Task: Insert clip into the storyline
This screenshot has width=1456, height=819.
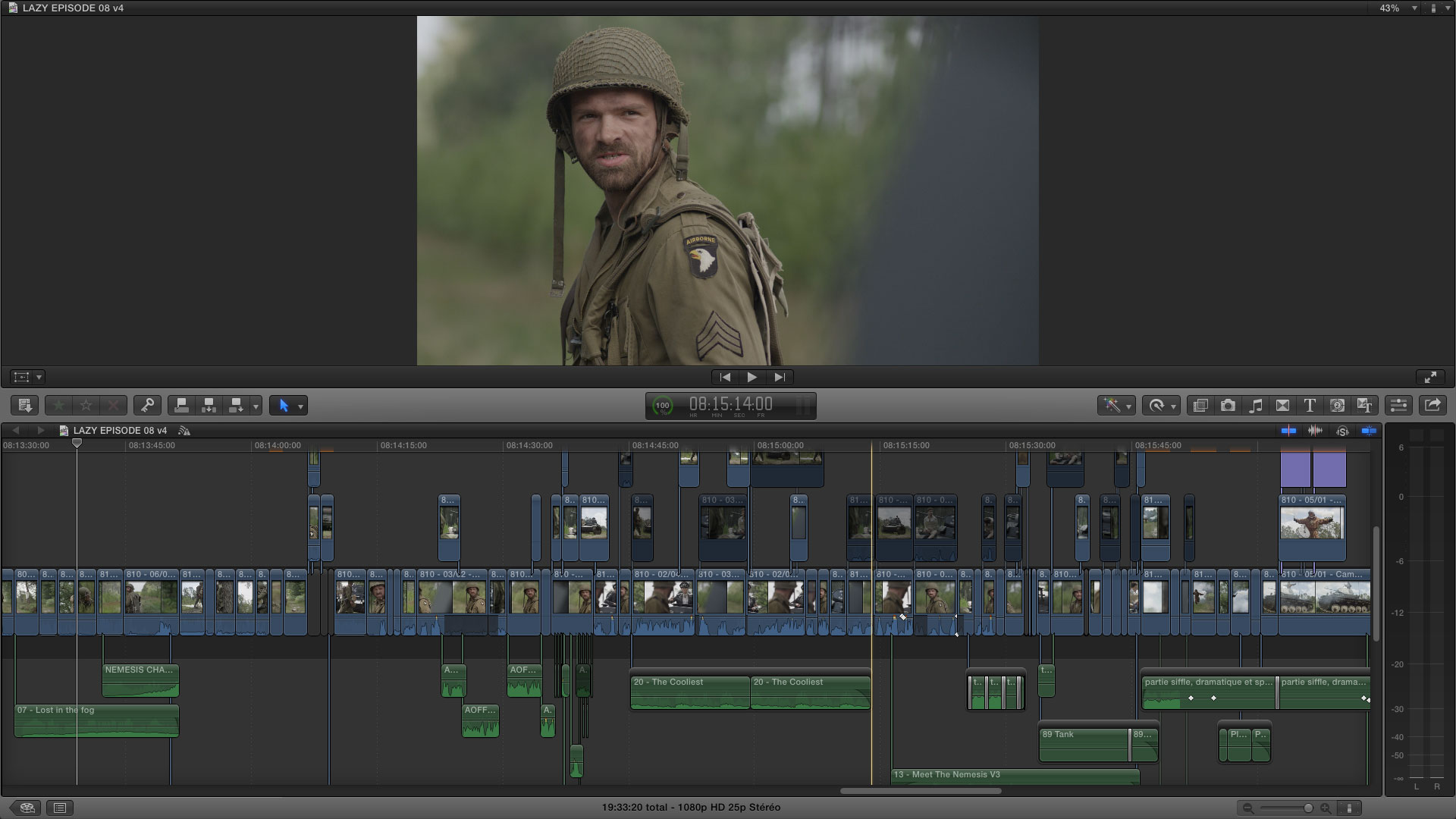Action: 209,406
